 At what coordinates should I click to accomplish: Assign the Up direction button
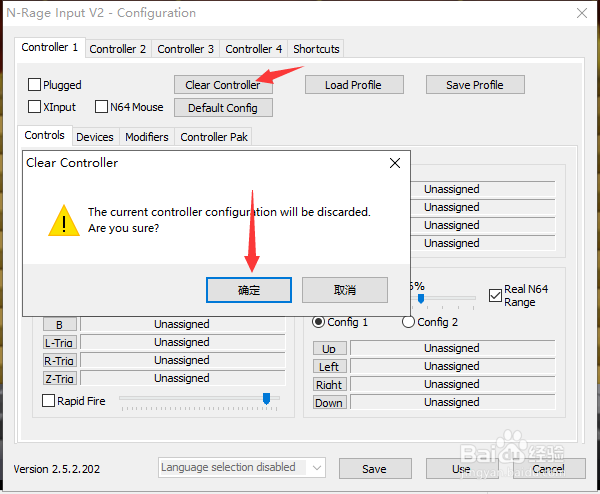[329, 349]
